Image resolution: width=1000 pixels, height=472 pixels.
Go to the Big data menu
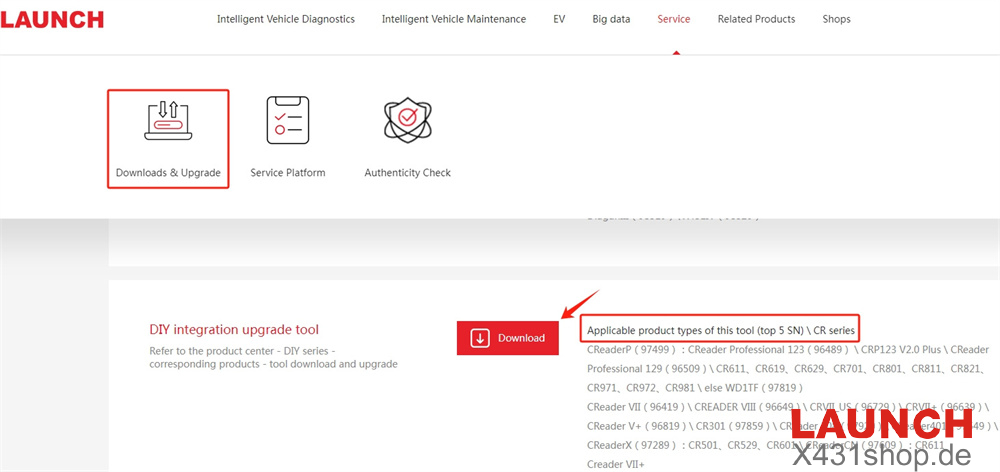click(x=611, y=19)
